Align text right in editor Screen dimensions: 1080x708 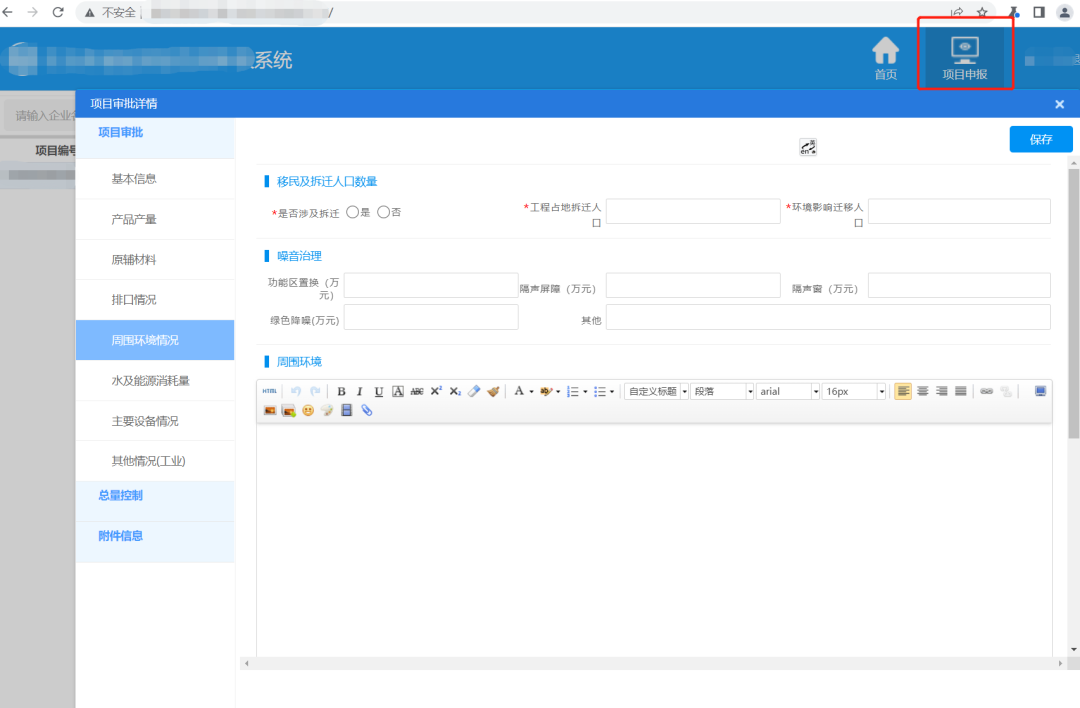[x=942, y=391]
